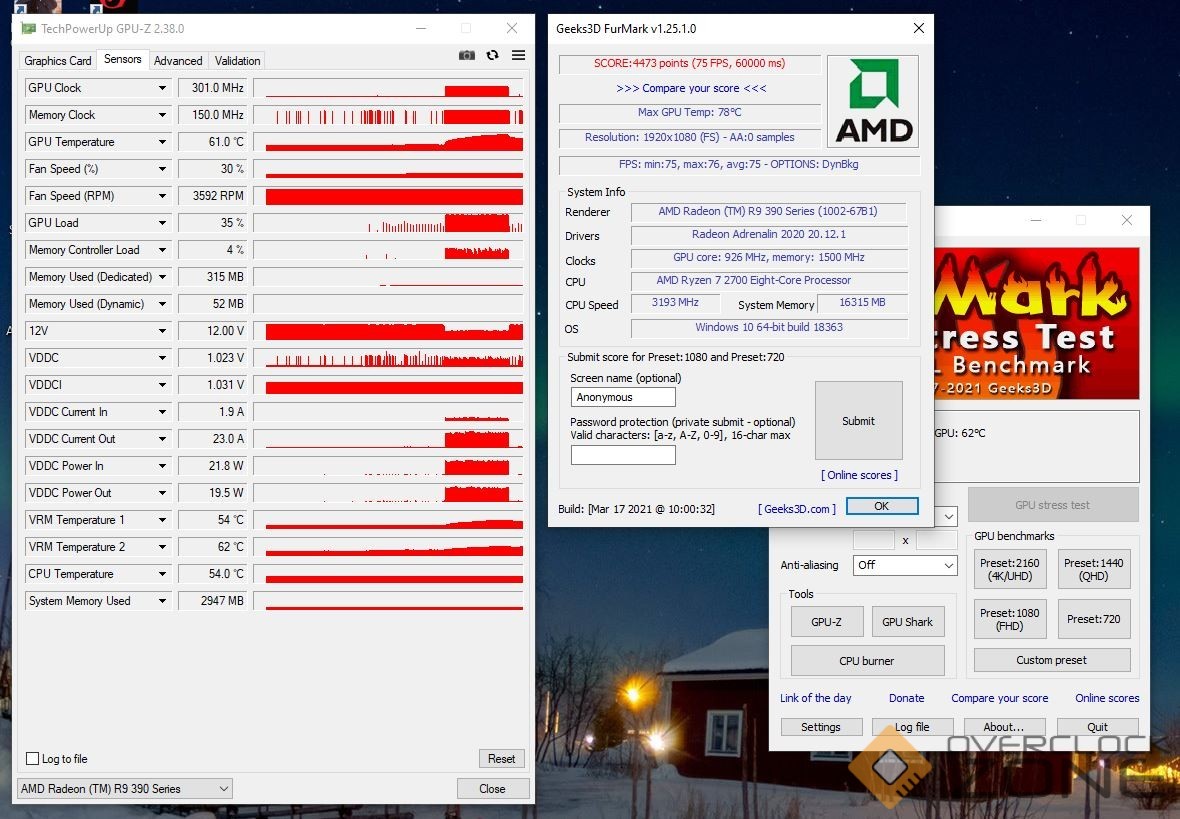Open Online scores link in FurMark main window
Viewport: 1180px width, 819px height.
[x=1107, y=698]
